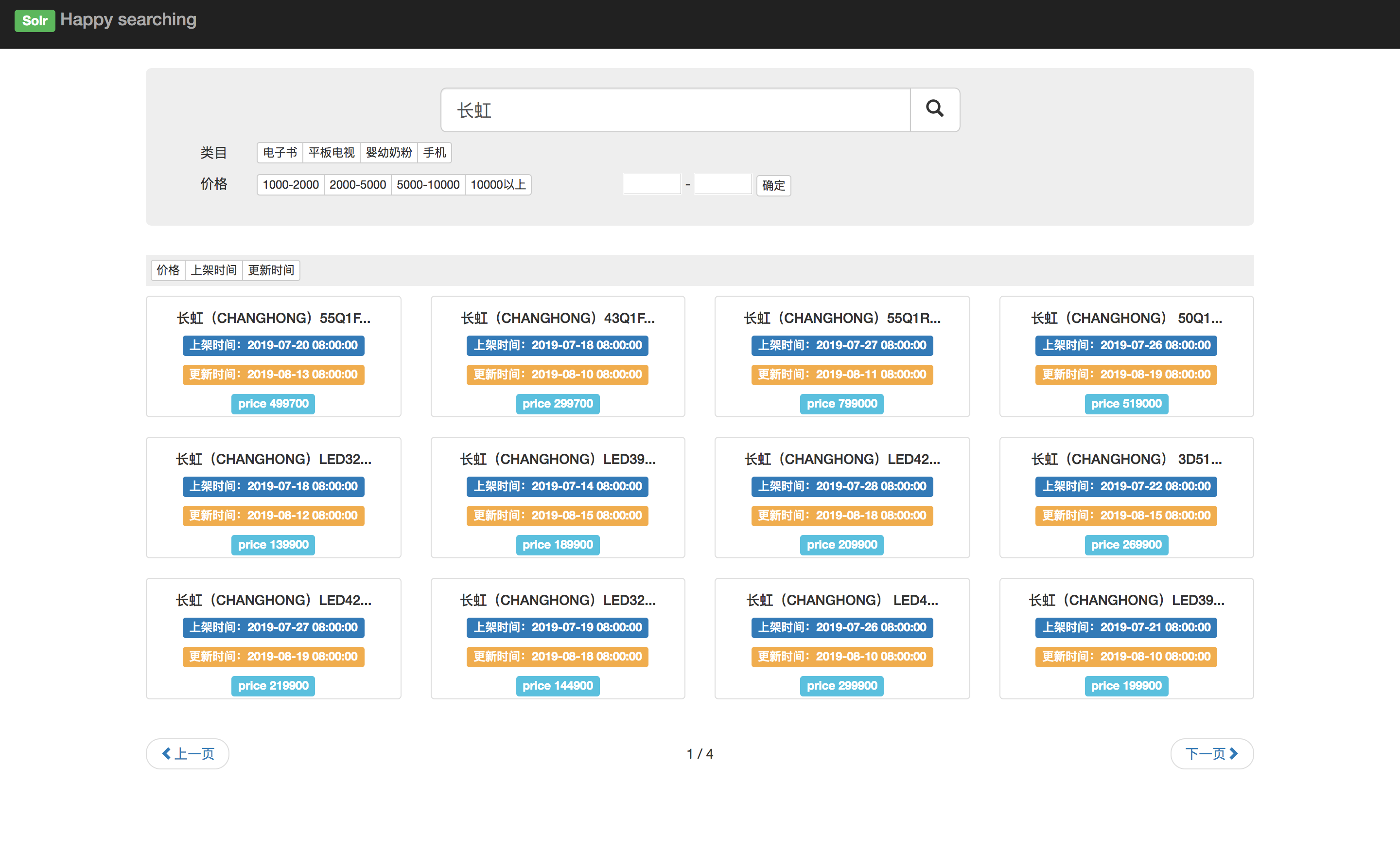Viewport: 1400px width, 855px height.
Task: Select the 手机 category filter
Action: (x=435, y=152)
